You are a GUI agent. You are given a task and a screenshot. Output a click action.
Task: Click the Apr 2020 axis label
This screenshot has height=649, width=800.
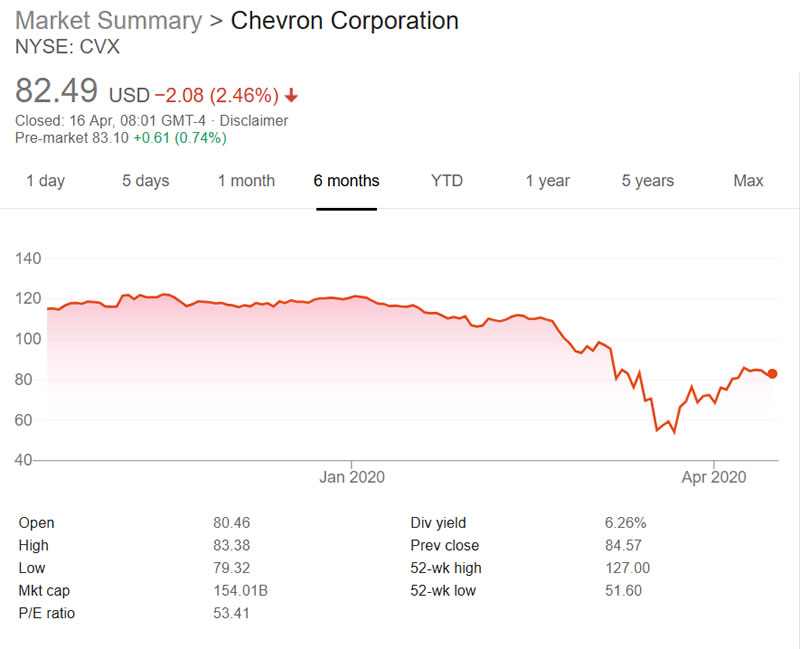coord(715,477)
